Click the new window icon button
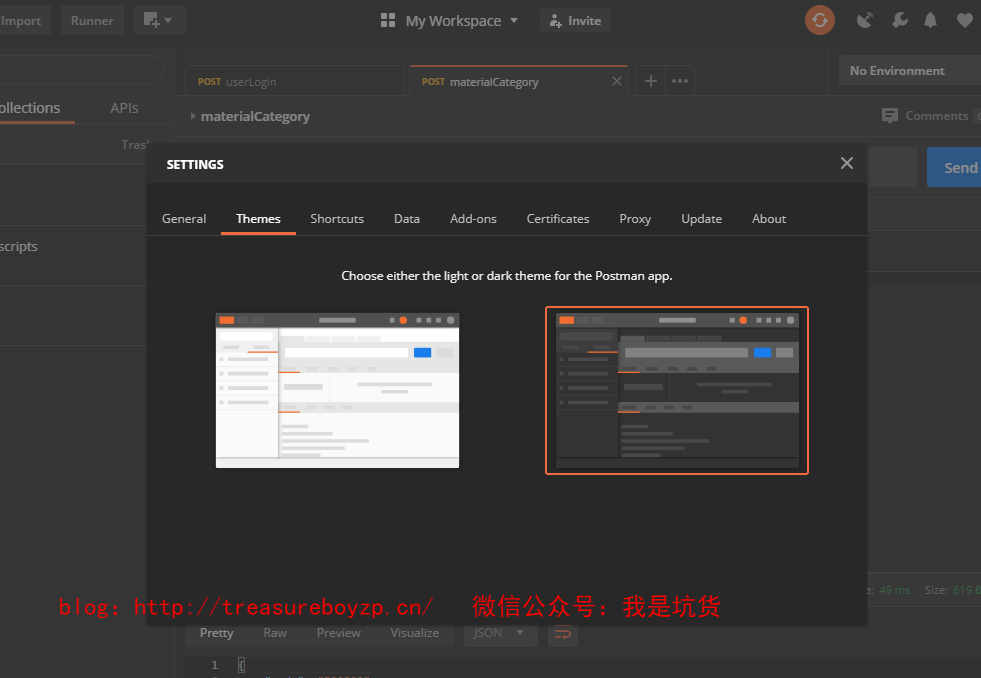This screenshot has width=981, height=678. tap(151, 20)
